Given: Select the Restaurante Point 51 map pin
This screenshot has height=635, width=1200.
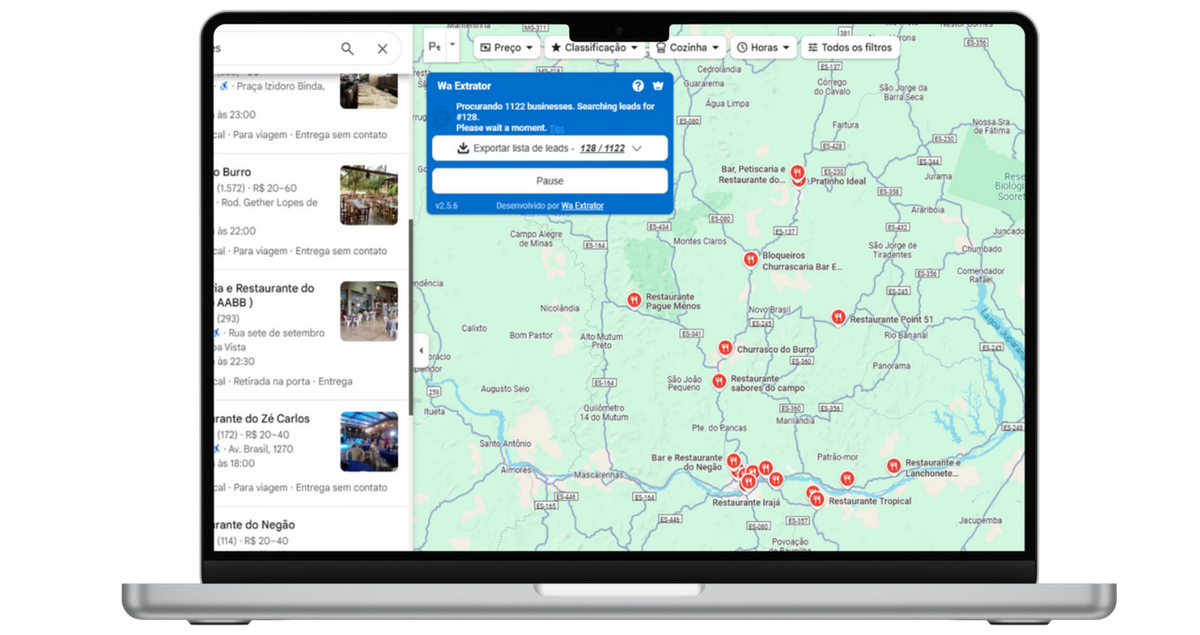Looking at the screenshot, I should click(x=838, y=317).
